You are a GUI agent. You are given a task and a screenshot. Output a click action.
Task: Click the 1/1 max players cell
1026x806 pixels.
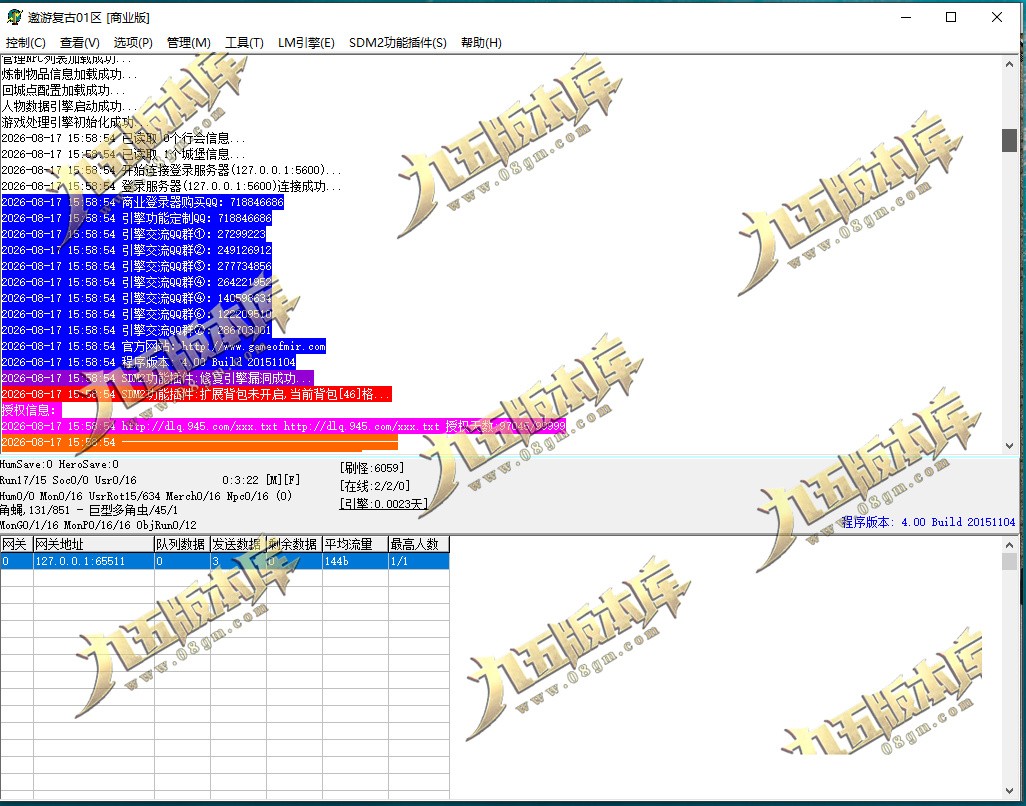[x=419, y=561]
